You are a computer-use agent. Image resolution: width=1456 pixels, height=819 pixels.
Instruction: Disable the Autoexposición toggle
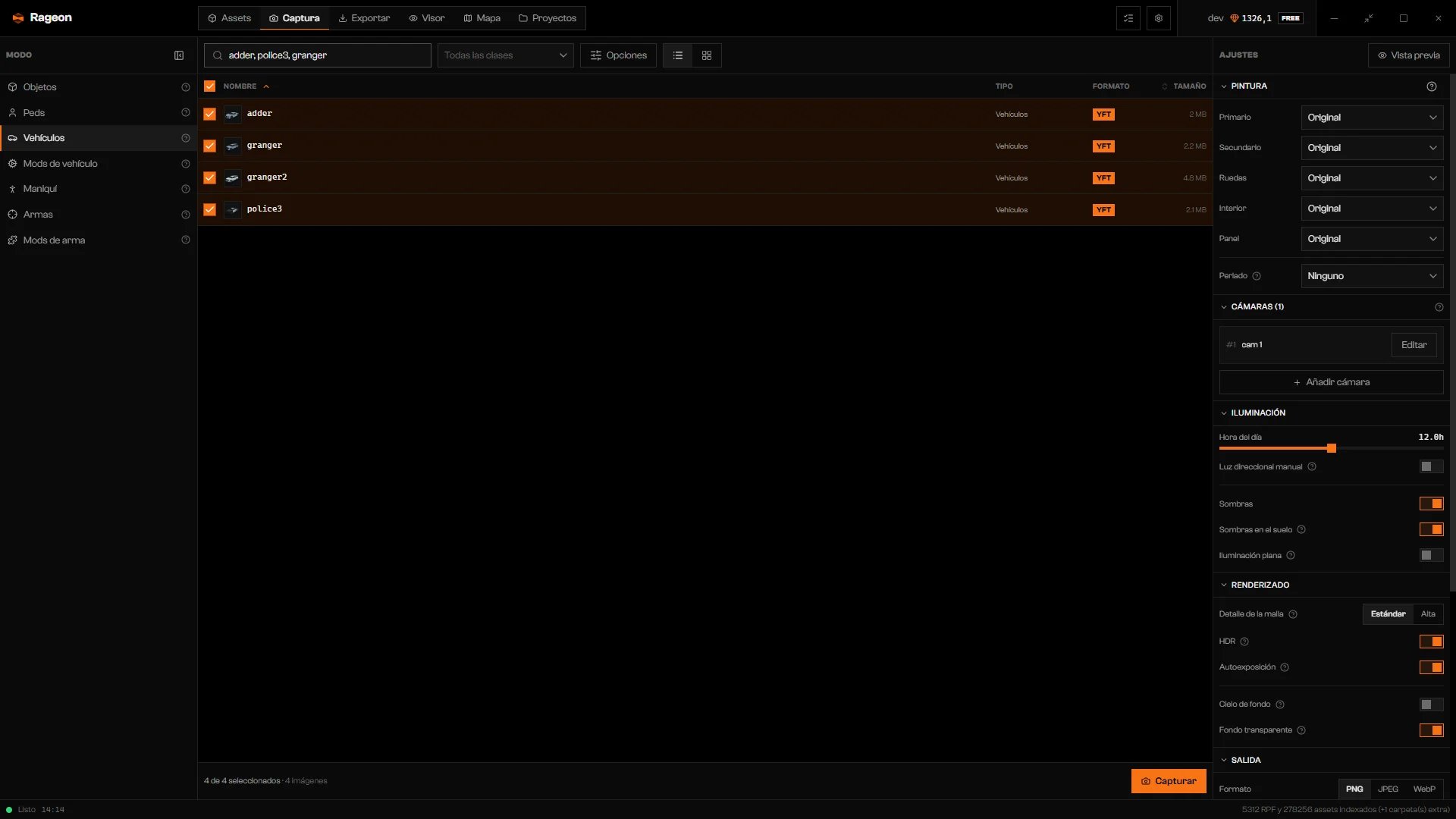coord(1432,668)
